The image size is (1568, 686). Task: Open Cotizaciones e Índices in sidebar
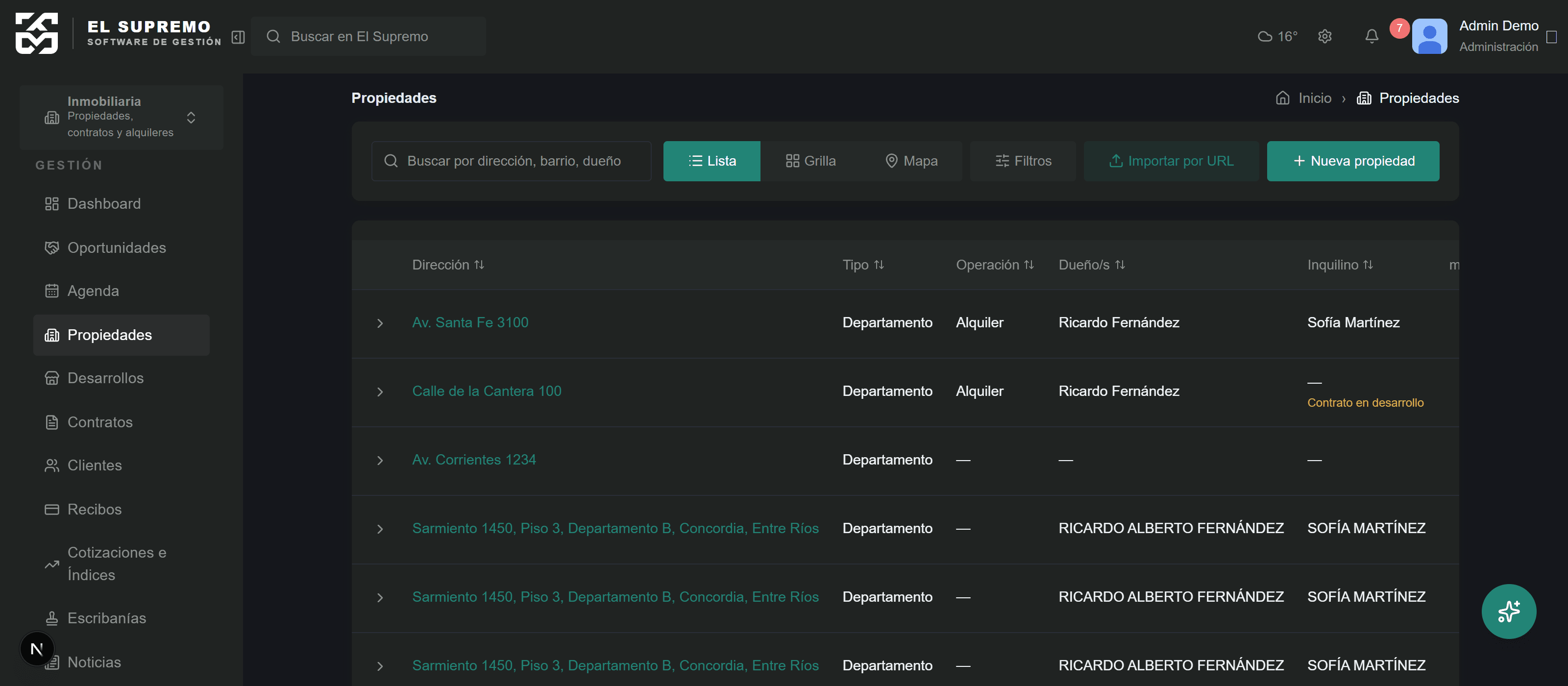121,563
